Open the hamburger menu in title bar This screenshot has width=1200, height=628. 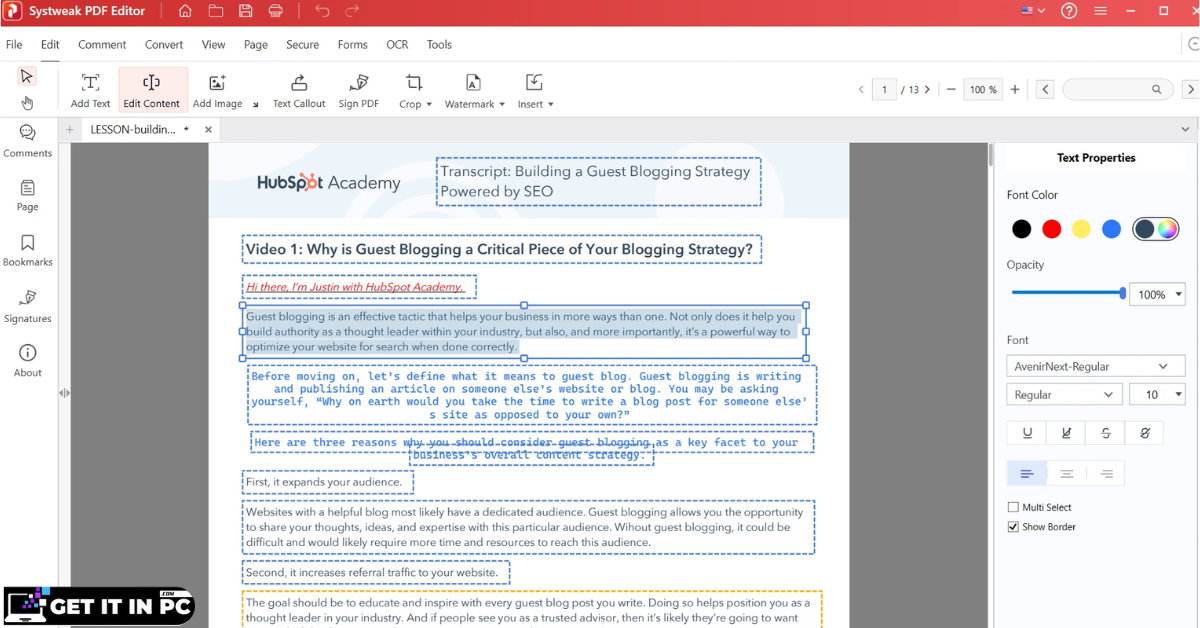[1101, 11]
